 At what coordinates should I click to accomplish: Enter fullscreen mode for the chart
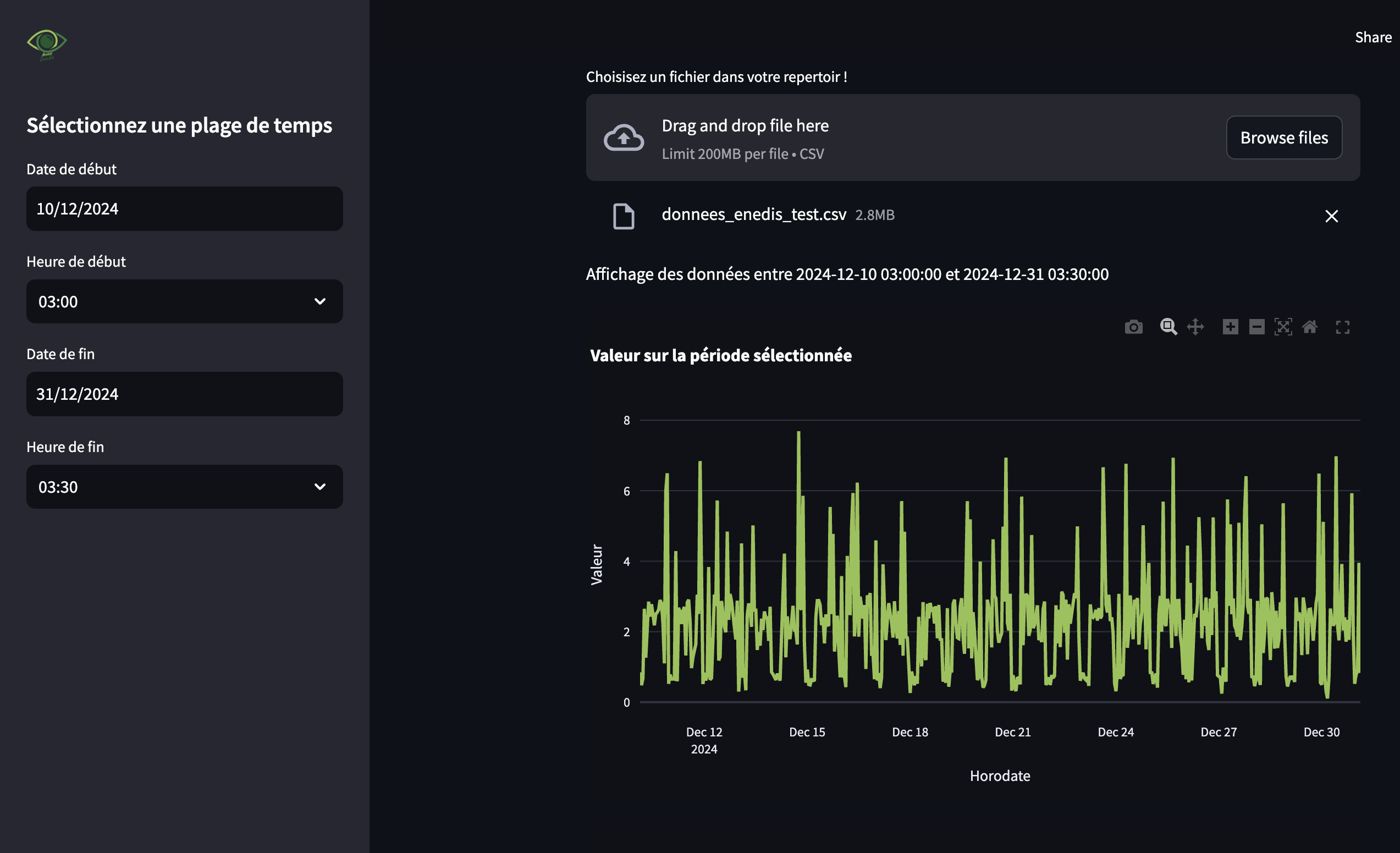pyautogui.click(x=1343, y=327)
